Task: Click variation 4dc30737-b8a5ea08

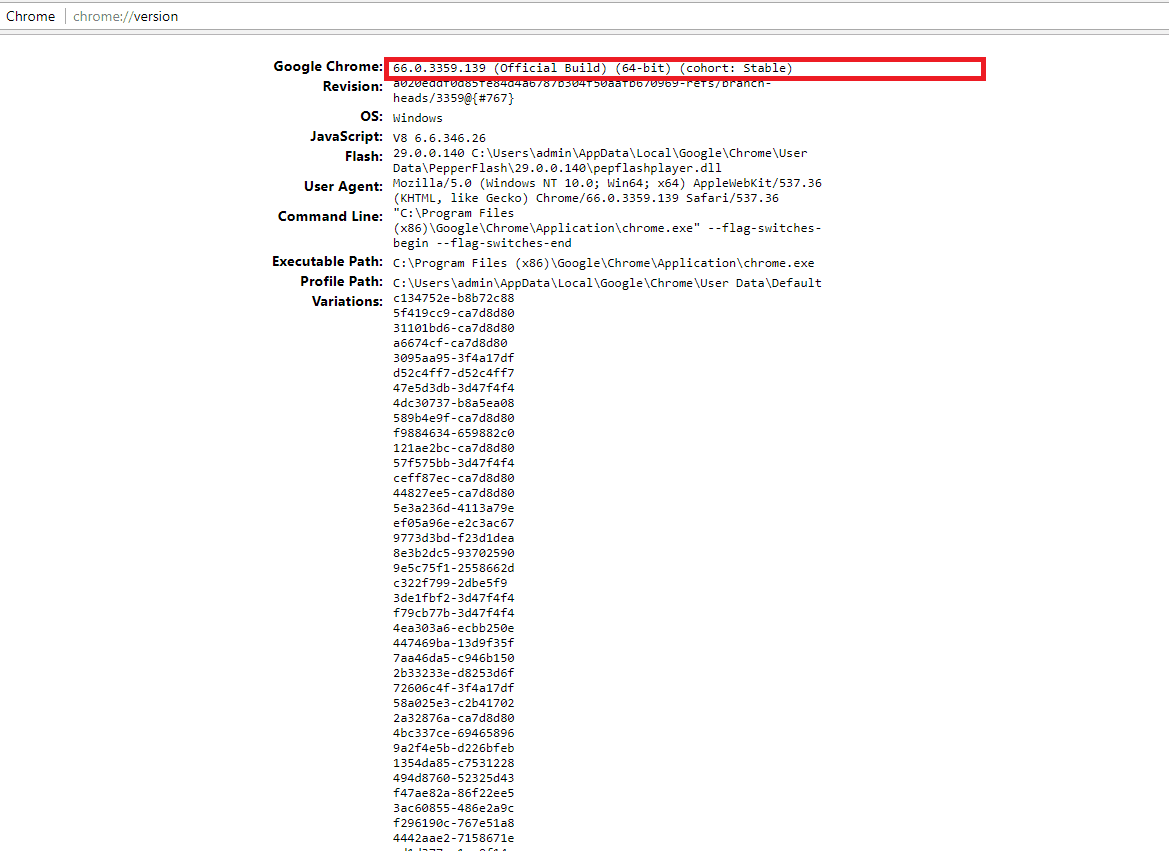Action: click(453, 403)
